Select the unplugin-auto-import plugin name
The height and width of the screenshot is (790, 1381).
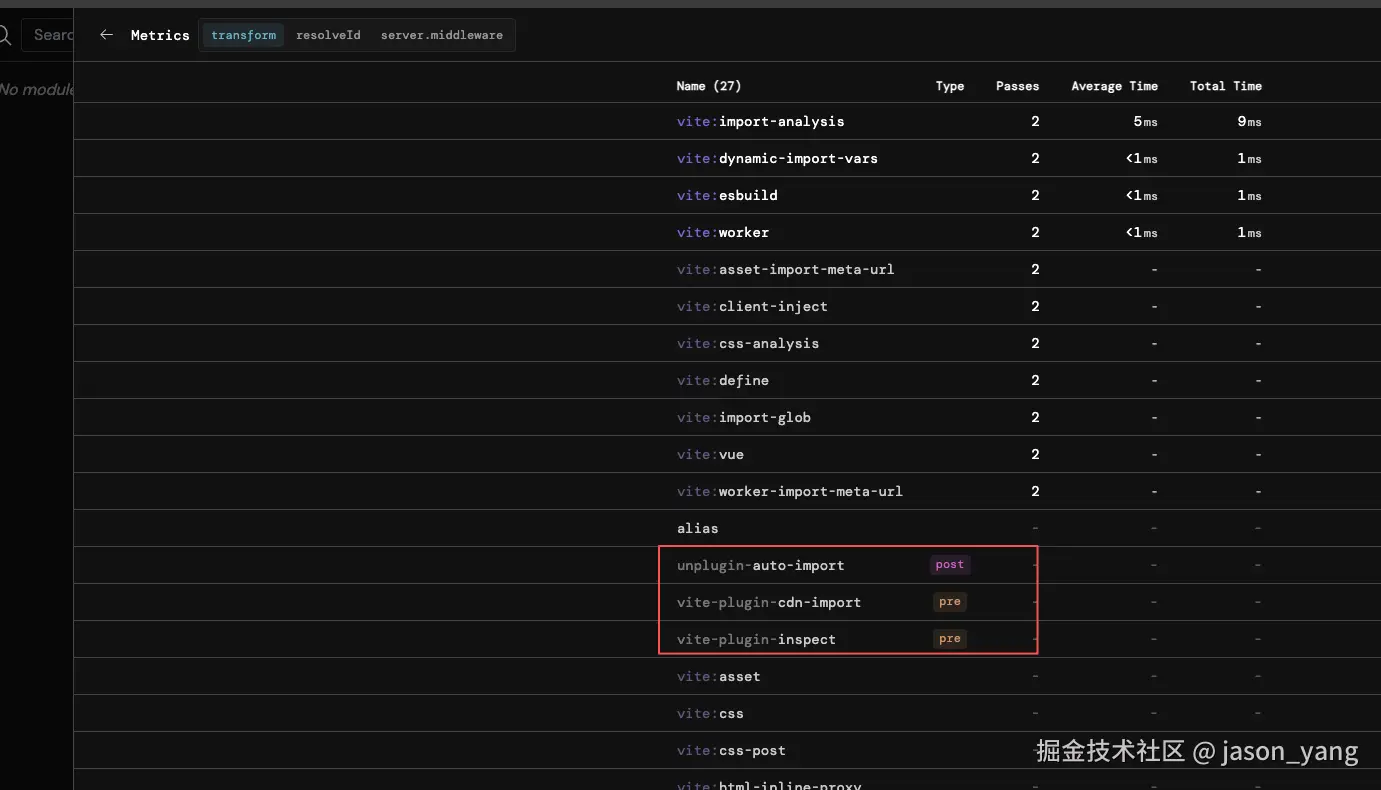pos(760,565)
